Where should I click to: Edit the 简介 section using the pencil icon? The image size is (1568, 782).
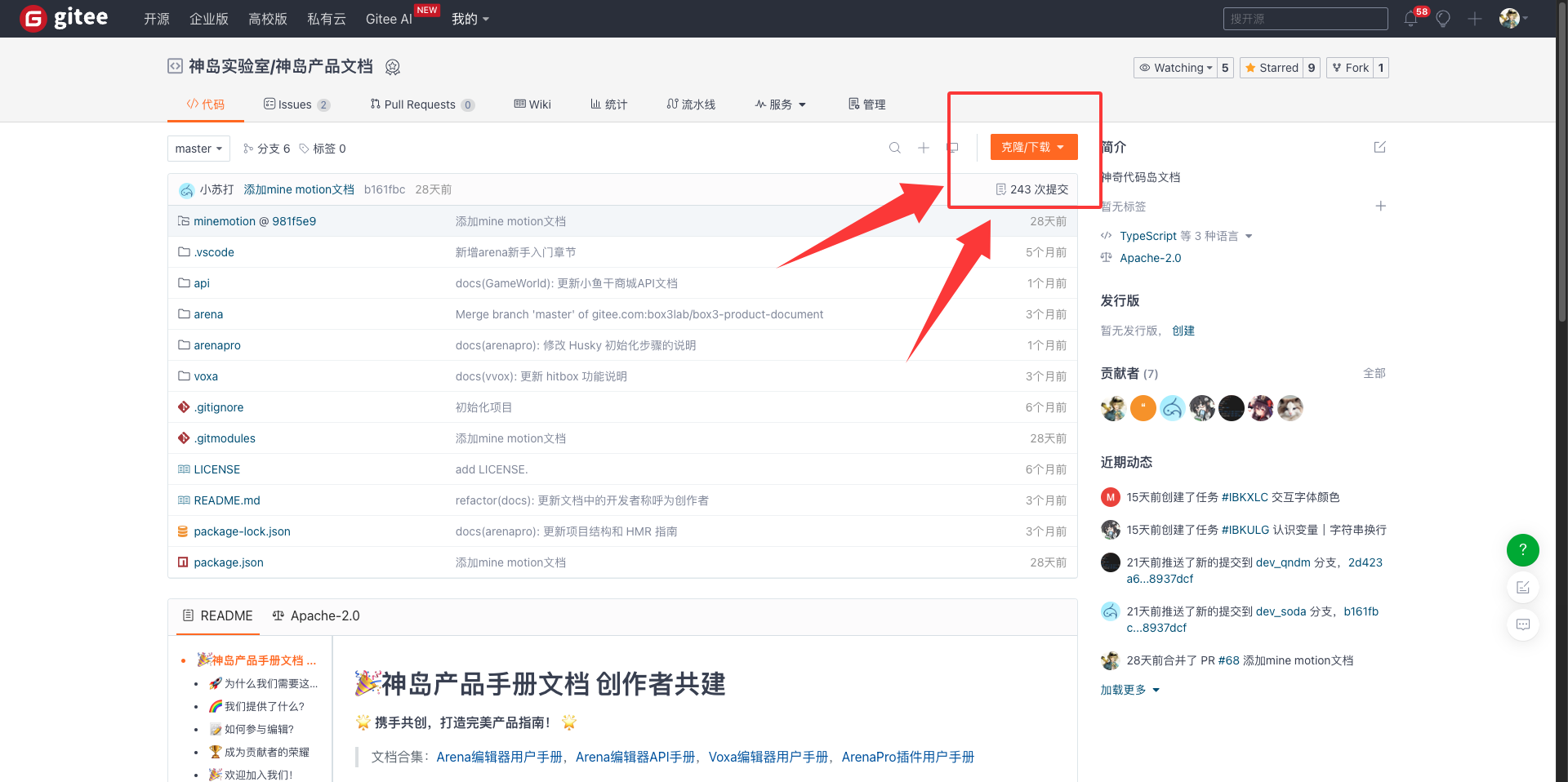coord(1379,147)
